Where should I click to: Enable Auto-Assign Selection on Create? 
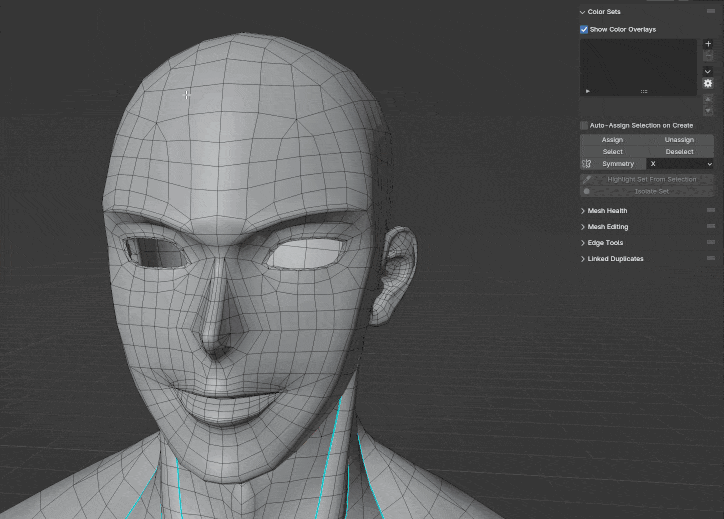[x=584, y=126]
